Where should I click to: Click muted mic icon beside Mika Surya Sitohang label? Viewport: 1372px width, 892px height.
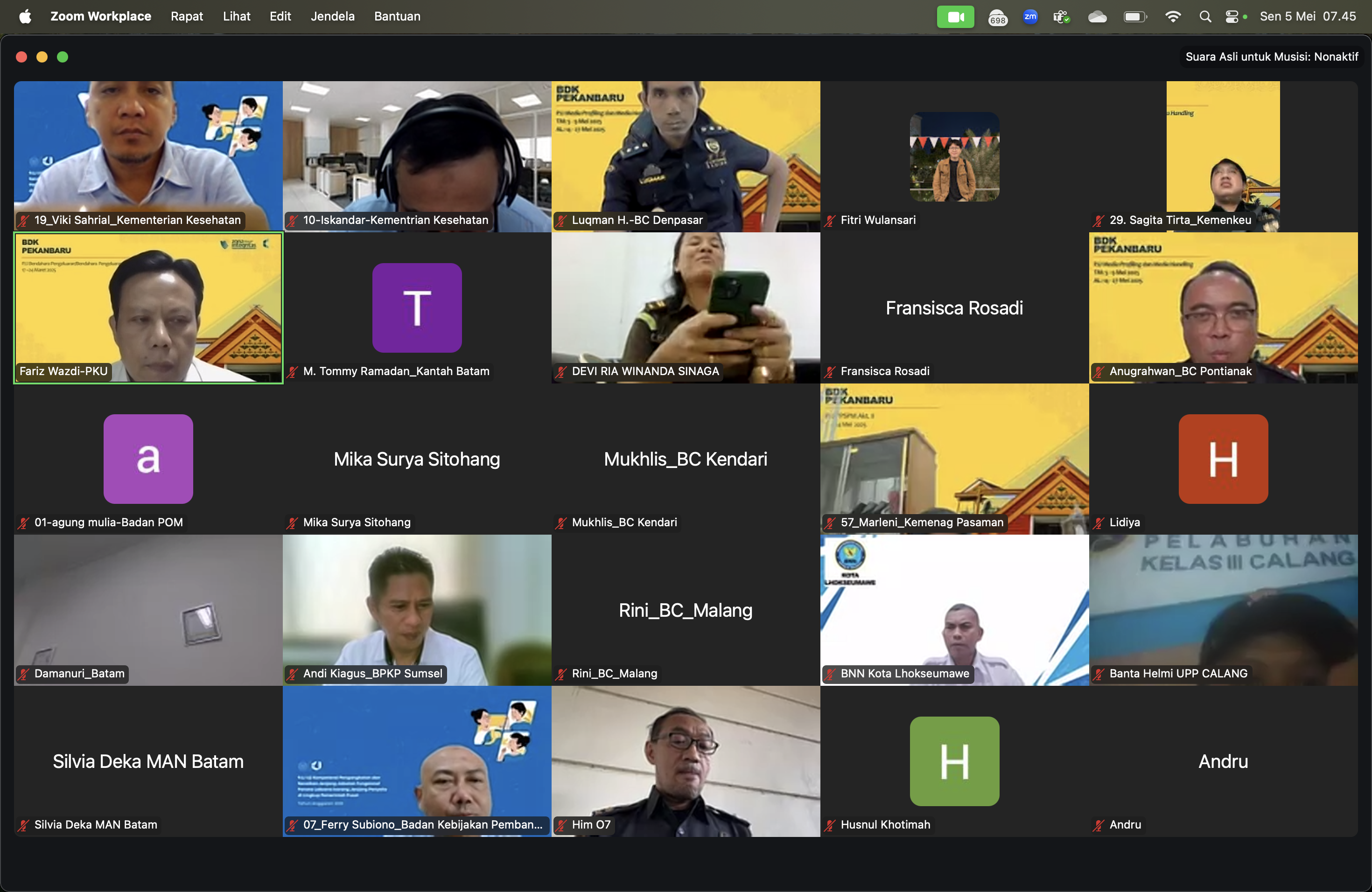(x=292, y=523)
